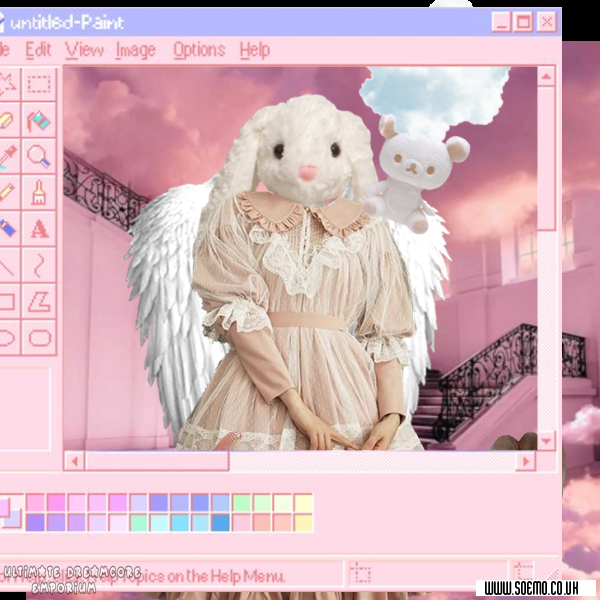This screenshot has height=600, width=600.
Task: Select the Rounded Rectangle tool
Action: point(39,337)
